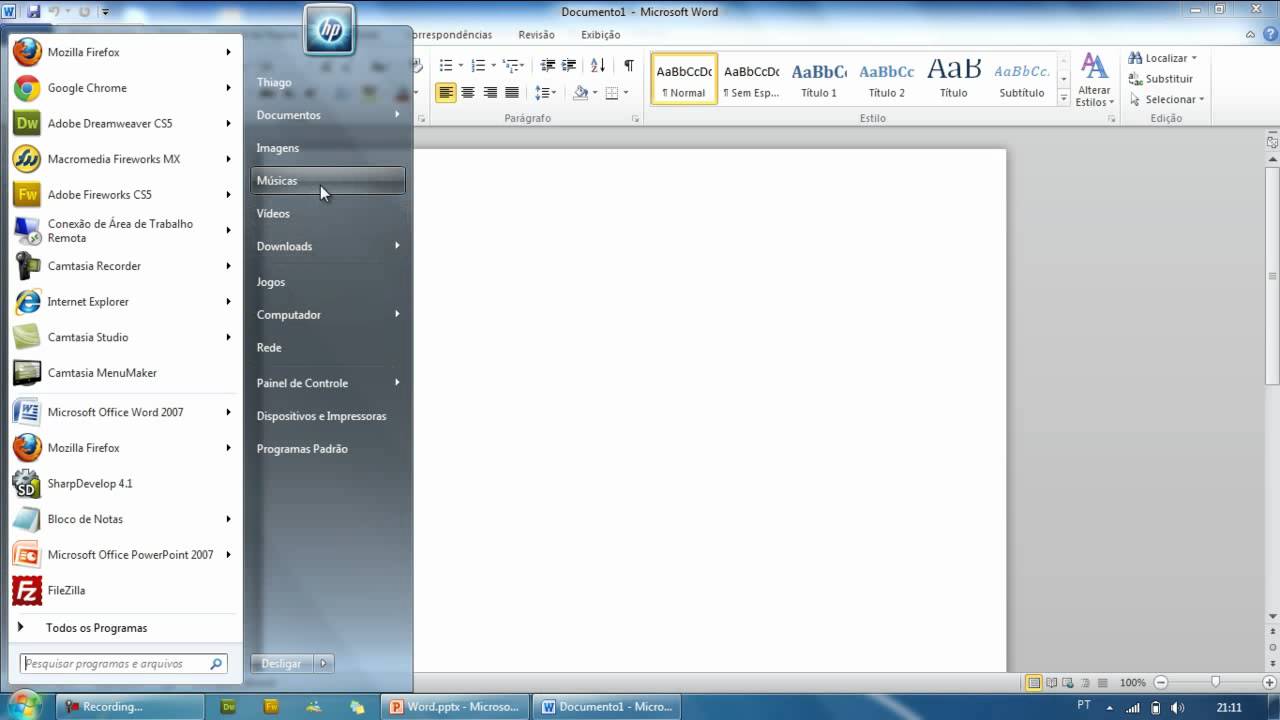
Task: Open the numbered list dropdown arrow
Action: pyautogui.click(x=493, y=66)
